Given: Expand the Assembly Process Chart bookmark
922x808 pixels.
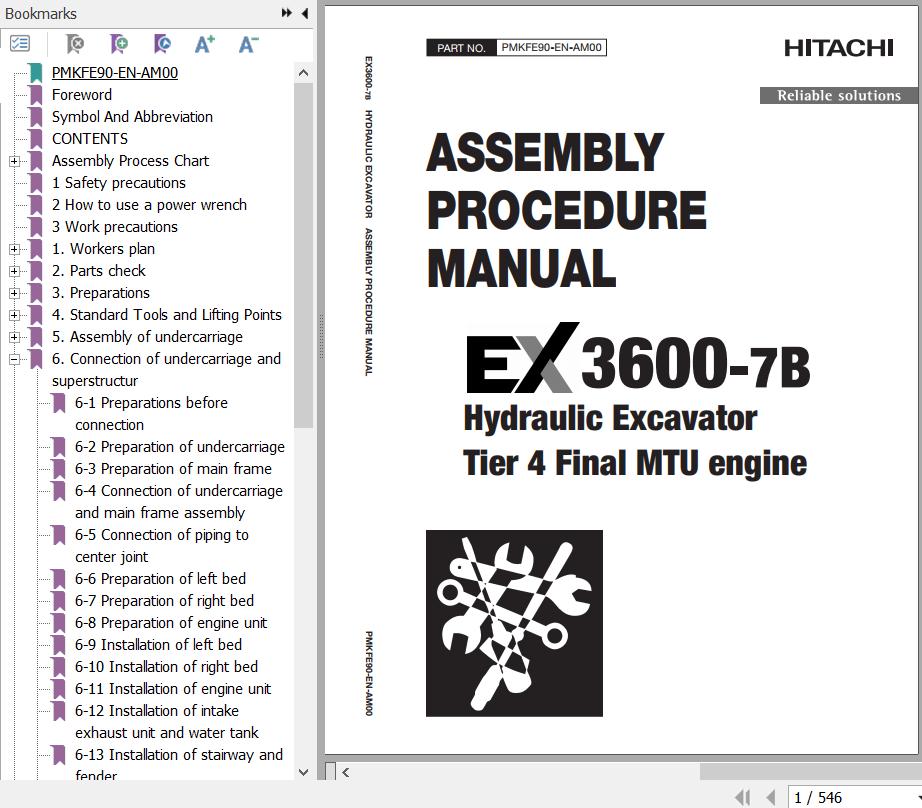Looking at the screenshot, I should pos(15,161).
